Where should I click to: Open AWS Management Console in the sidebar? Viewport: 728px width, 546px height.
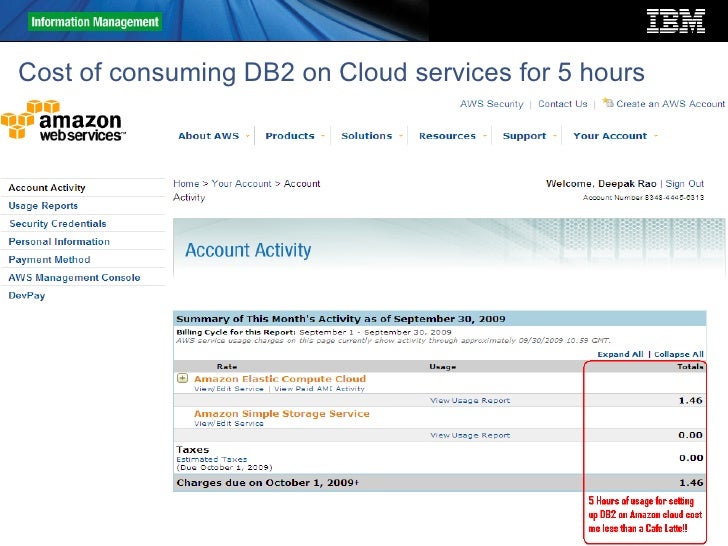pyautogui.click(x=74, y=278)
